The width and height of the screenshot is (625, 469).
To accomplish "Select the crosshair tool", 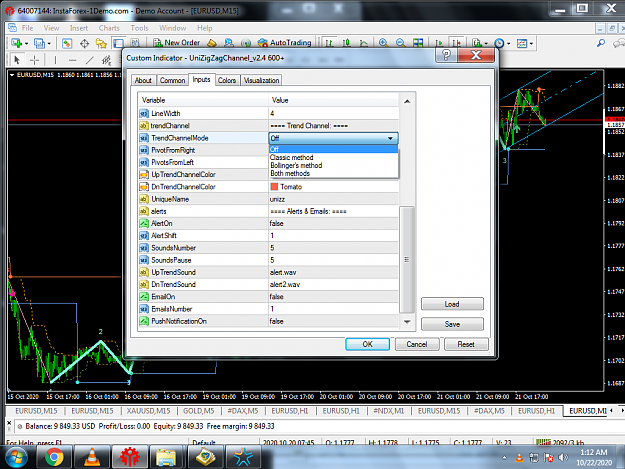I will coord(35,60).
